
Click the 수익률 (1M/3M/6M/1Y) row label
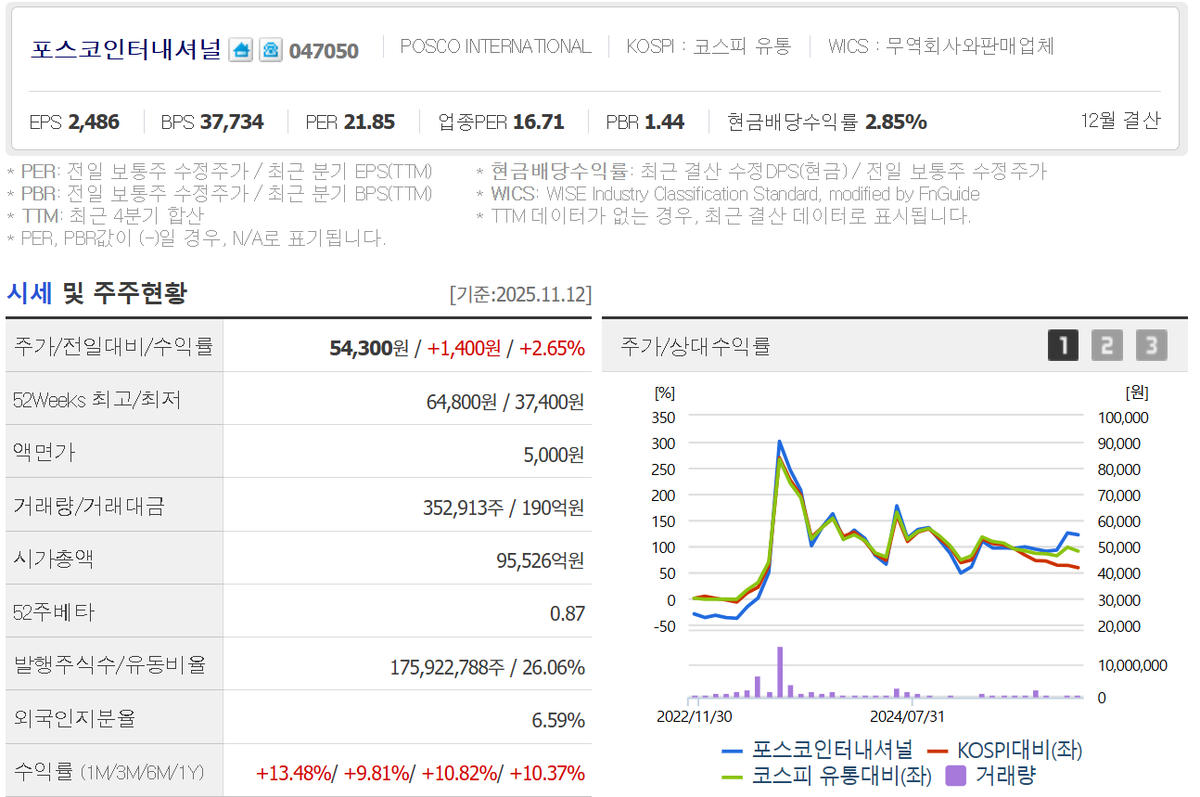[108, 772]
